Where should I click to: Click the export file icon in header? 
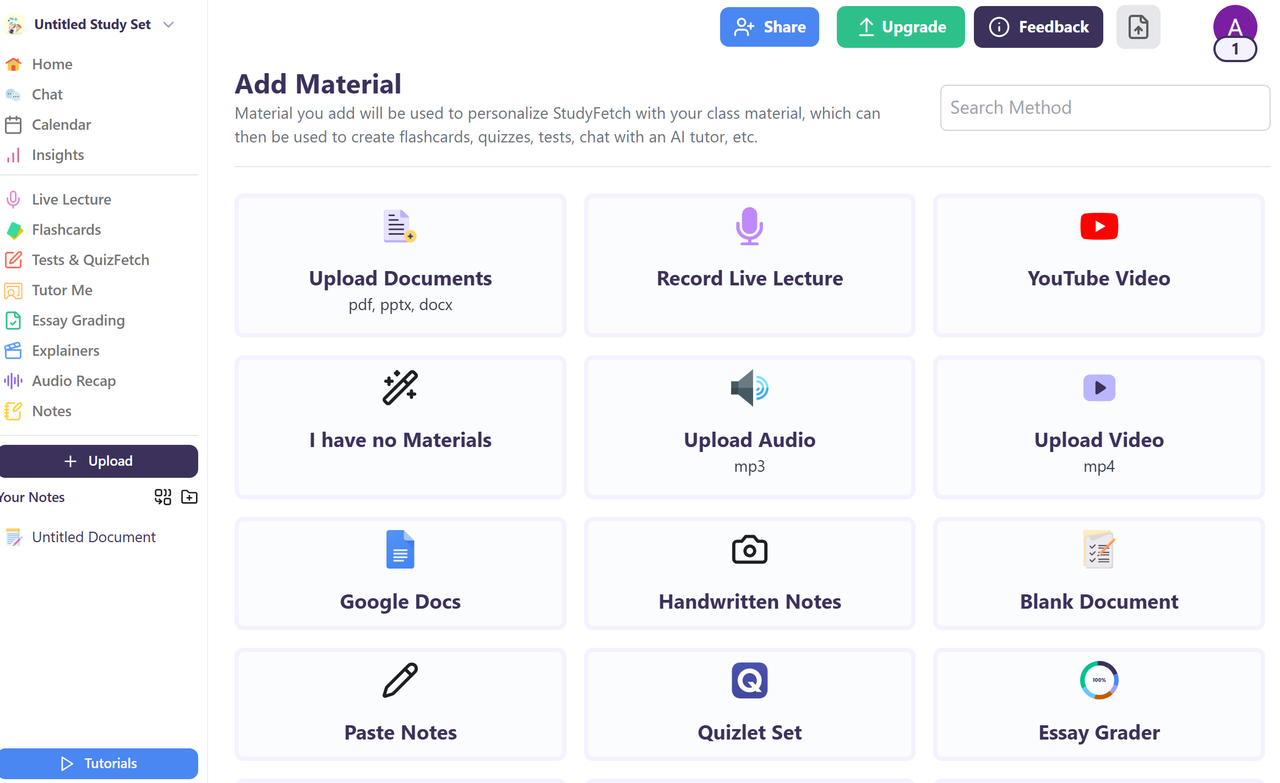coord(1138,27)
